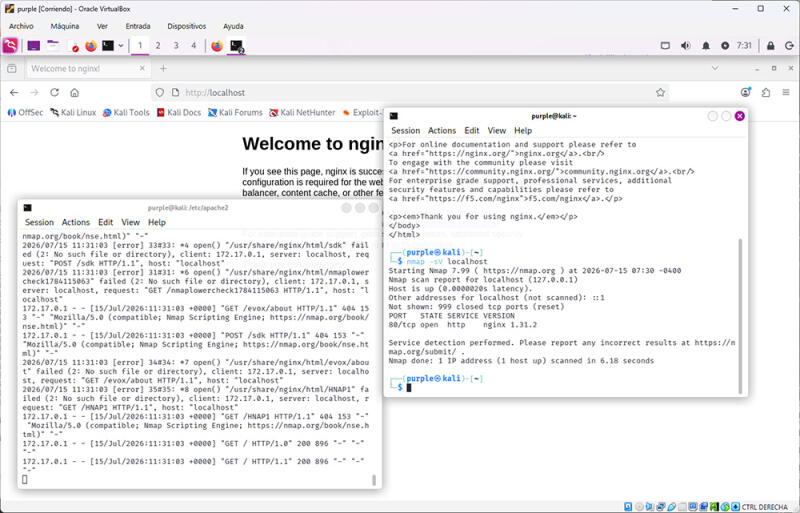
Task: Click the 'nginx 1.31.2' version text
Action: pyautogui.click(x=510, y=325)
